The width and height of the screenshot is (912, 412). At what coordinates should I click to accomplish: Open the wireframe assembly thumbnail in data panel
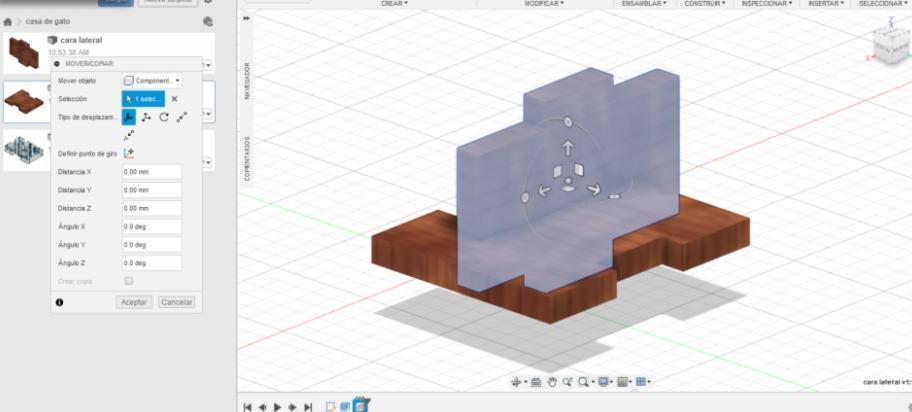pos(24,150)
